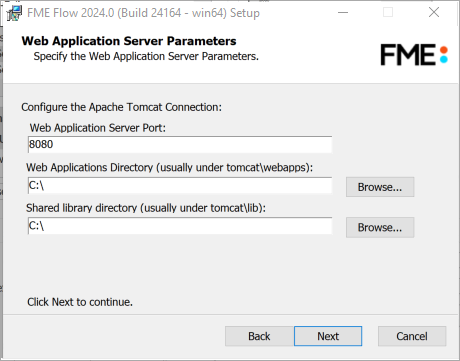Screen dimensions: 460x361
Task: Click into the Web Application Server Port field
Action: [x=180, y=144]
